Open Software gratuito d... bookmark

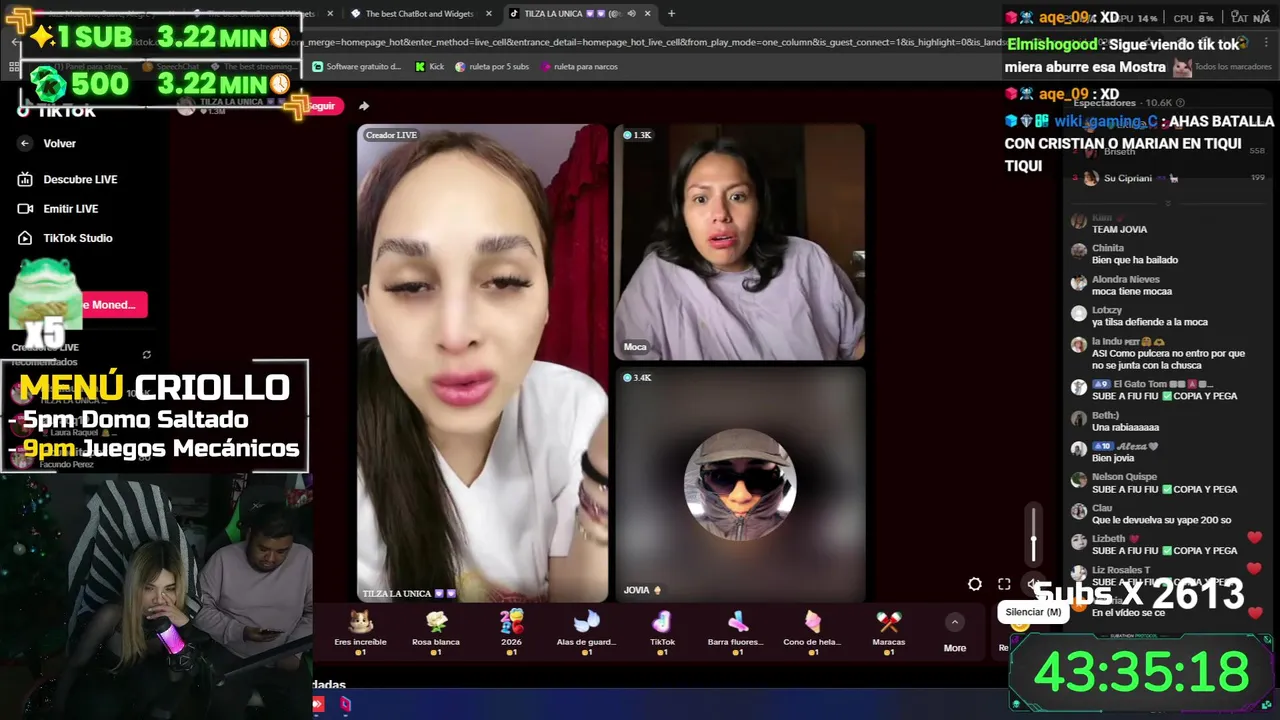(x=357, y=67)
